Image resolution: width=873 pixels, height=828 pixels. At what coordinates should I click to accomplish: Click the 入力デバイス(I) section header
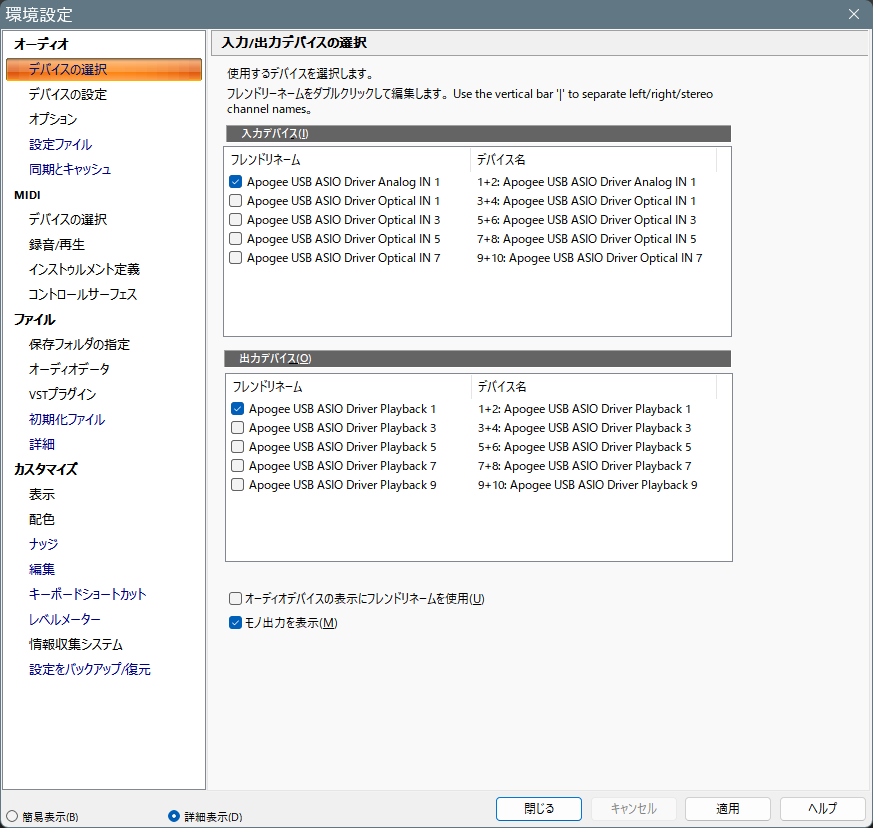[478, 134]
